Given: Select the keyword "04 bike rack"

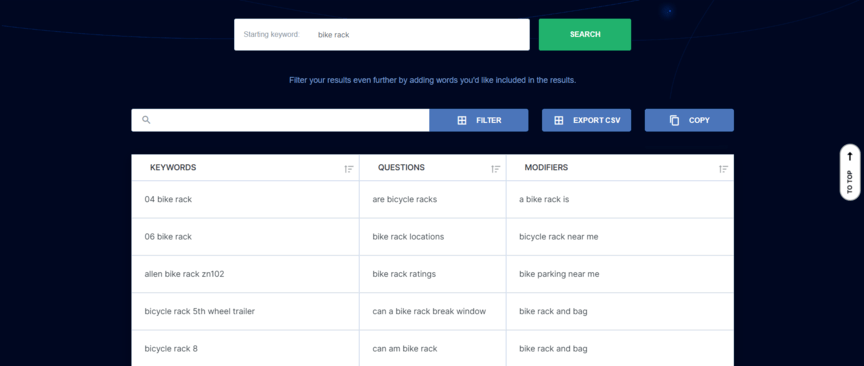Looking at the screenshot, I should (x=168, y=200).
